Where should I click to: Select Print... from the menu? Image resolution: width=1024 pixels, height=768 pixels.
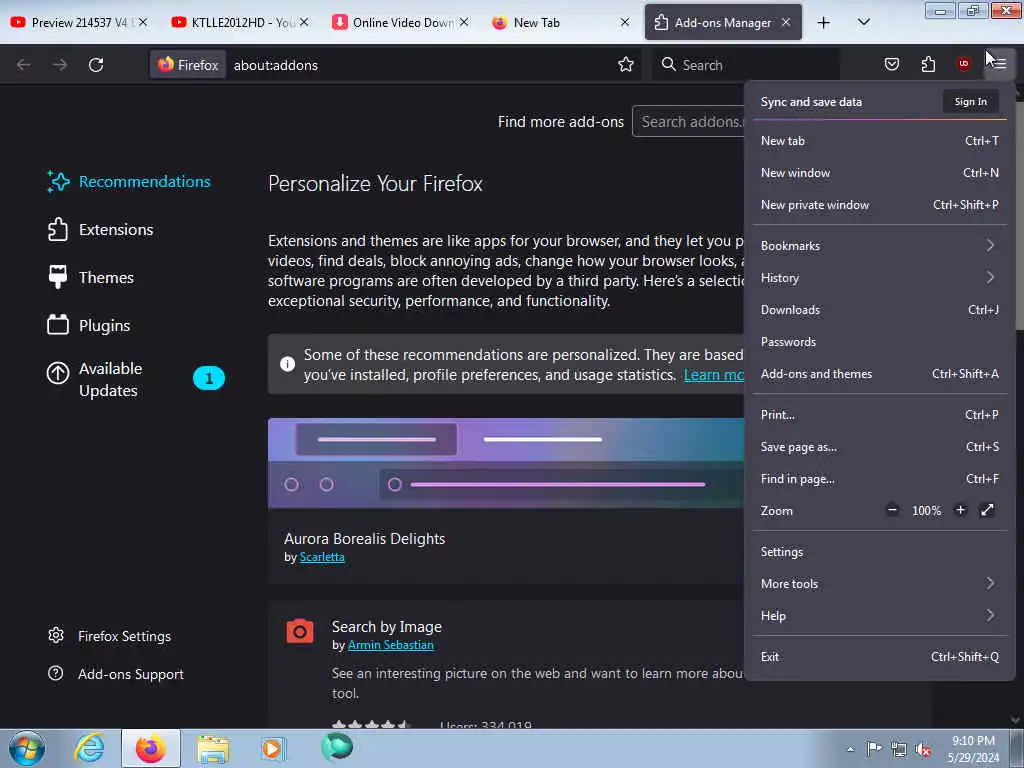[x=879, y=415]
